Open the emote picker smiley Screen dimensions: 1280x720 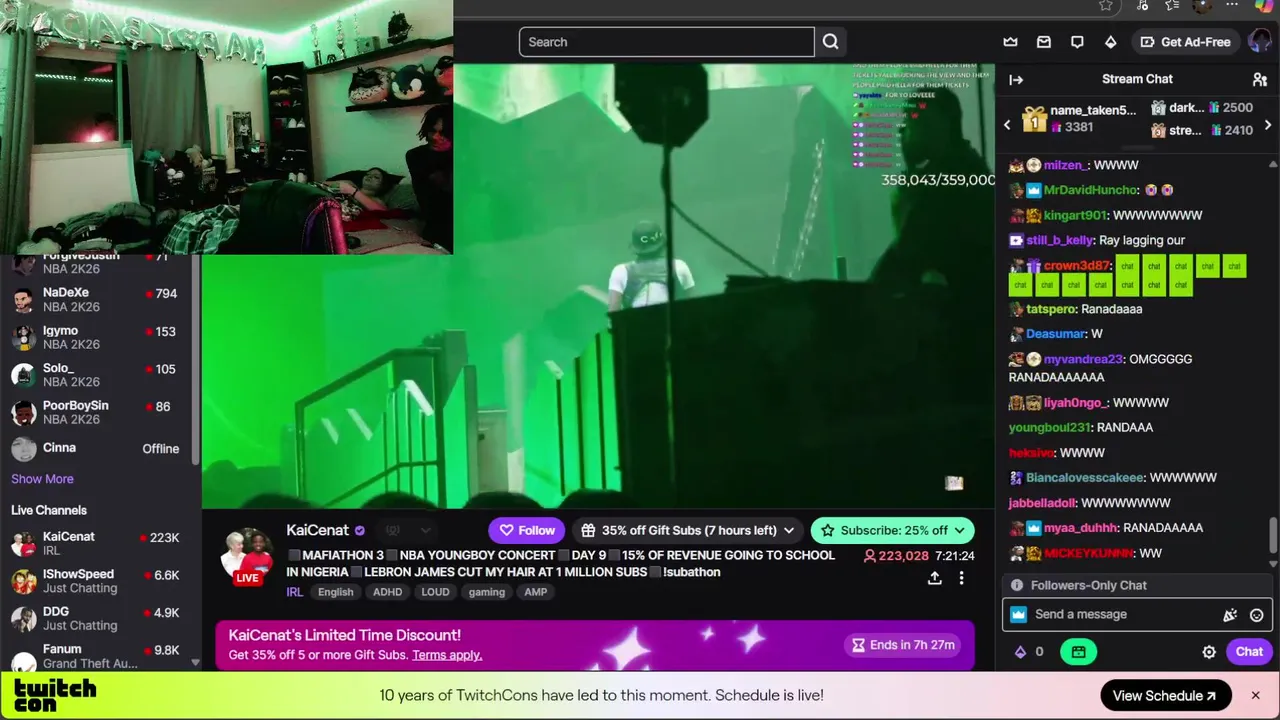(1257, 615)
